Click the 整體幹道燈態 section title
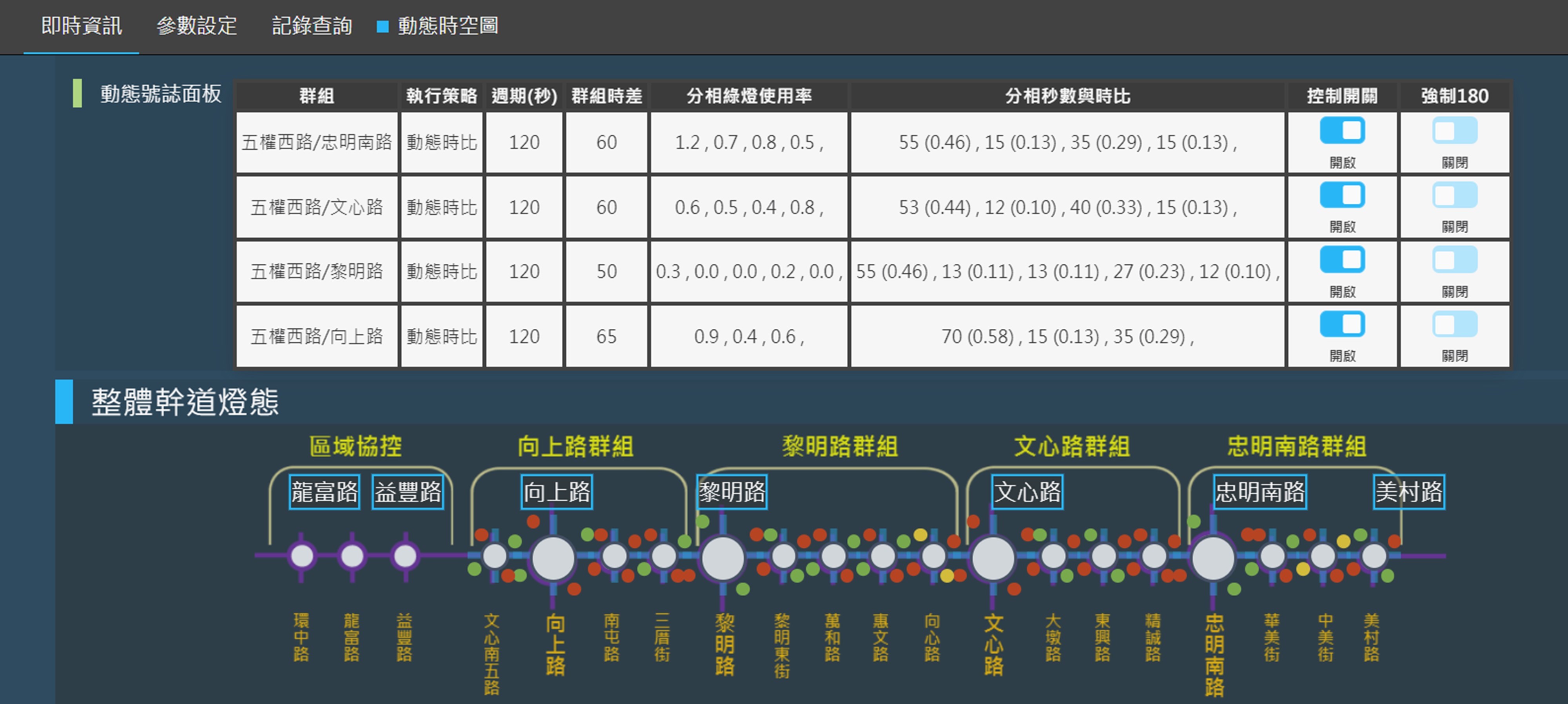Screen dimensions: 1568x704 coord(185,402)
